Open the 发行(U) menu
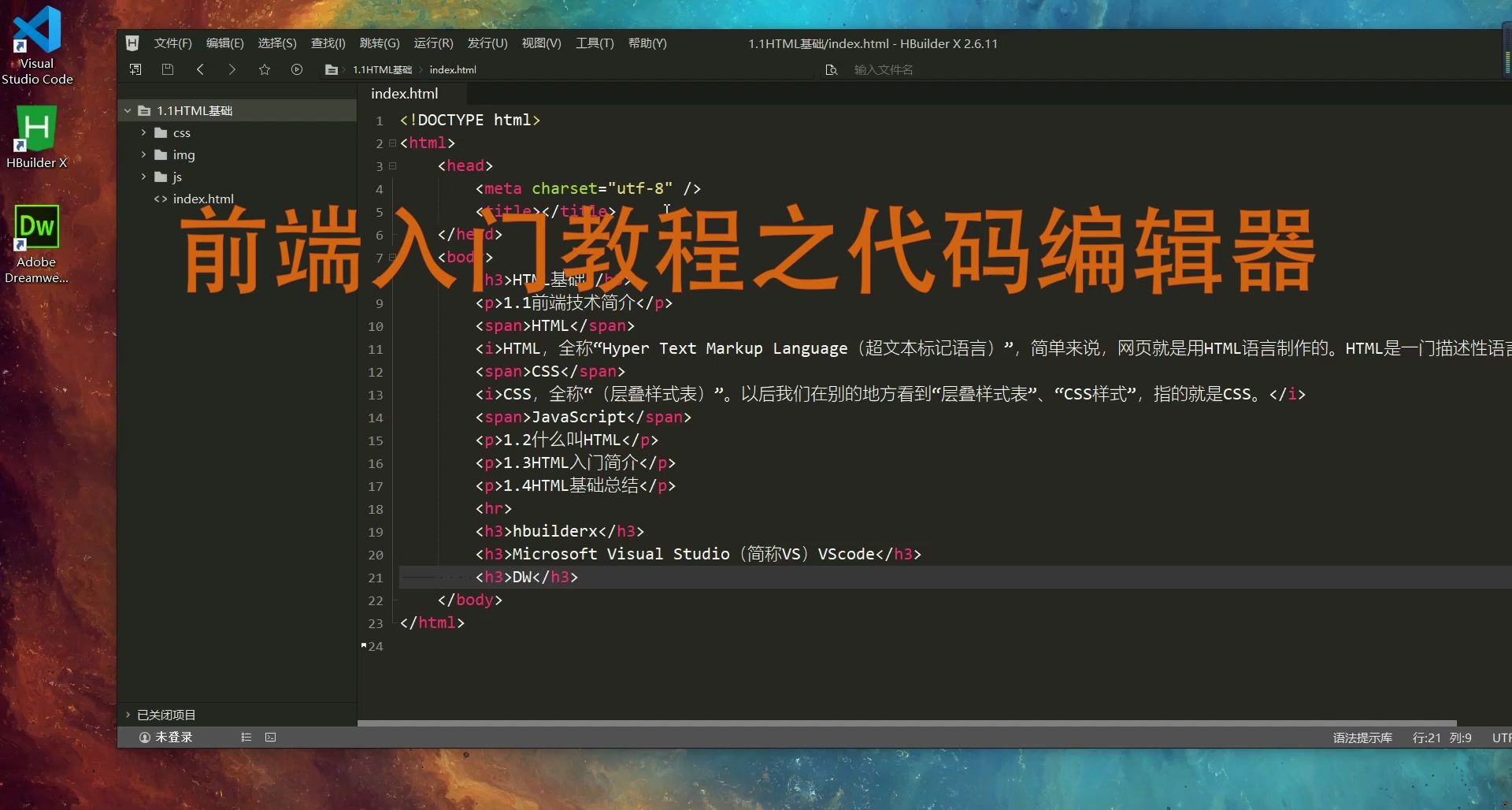1512x810 pixels. (x=487, y=43)
